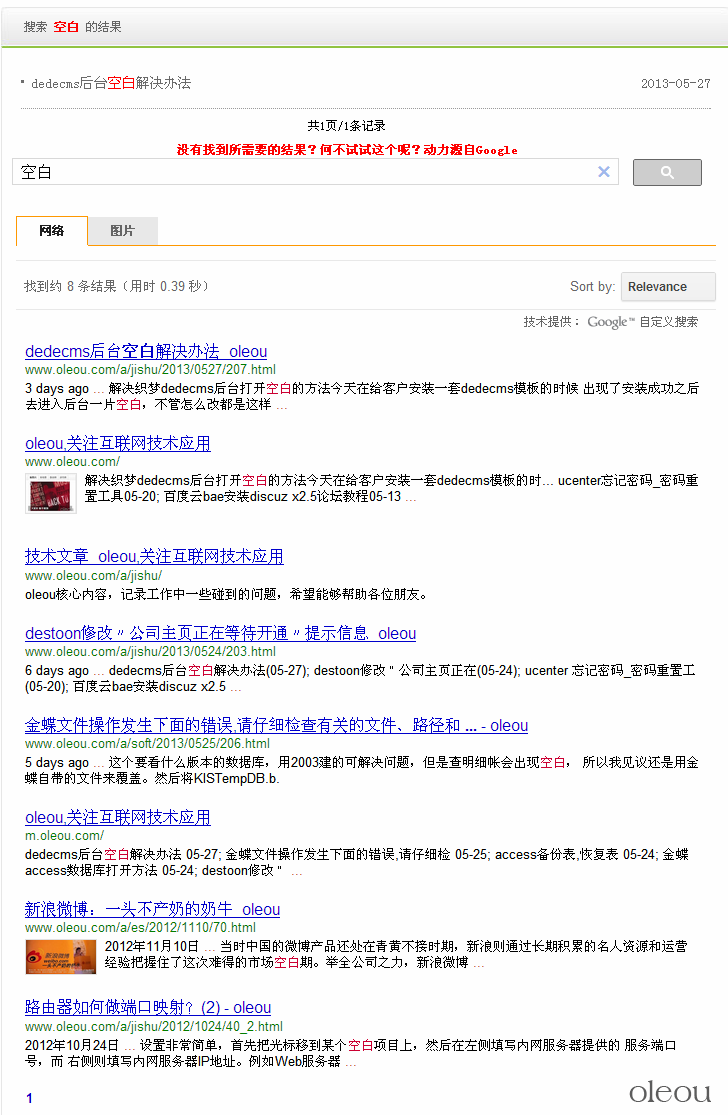
Task: Click the 技术提供: label
Action: click(552, 322)
